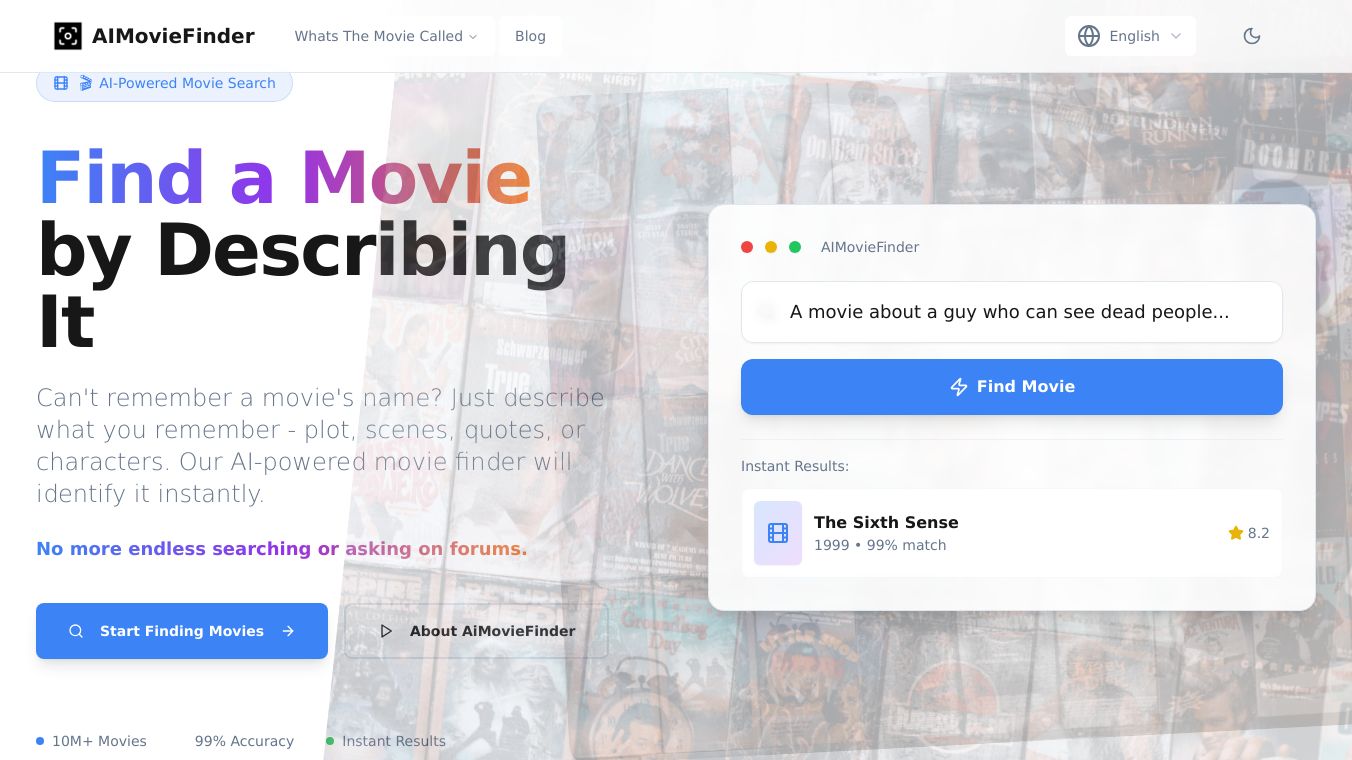
Task: Click the film icon beside The Sixth Sense
Action: click(x=778, y=533)
